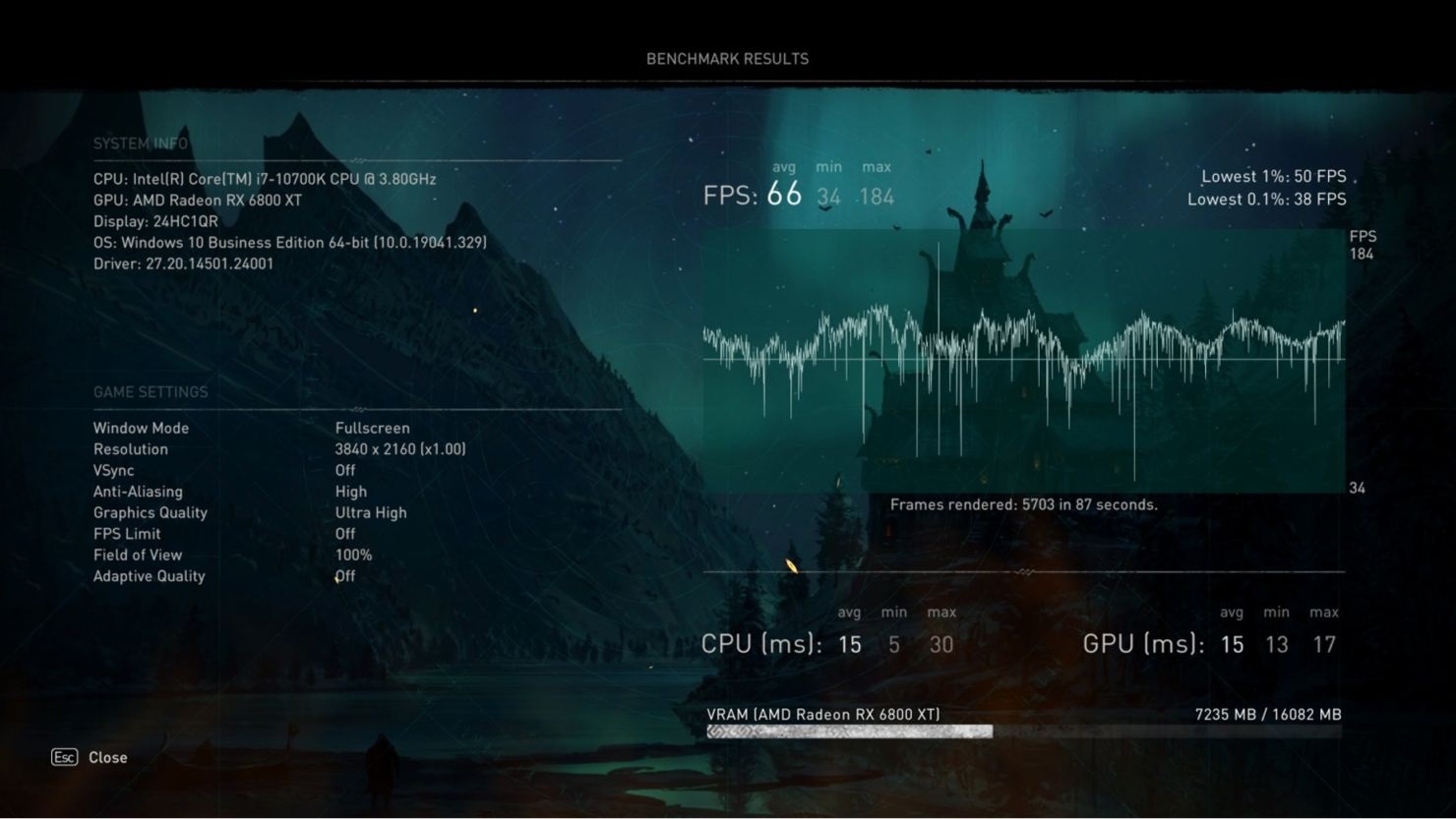This screenshot has height=819, width=1456.
Task: Click the SYSTEM INFO heading
Action: (x=140, y=144)
